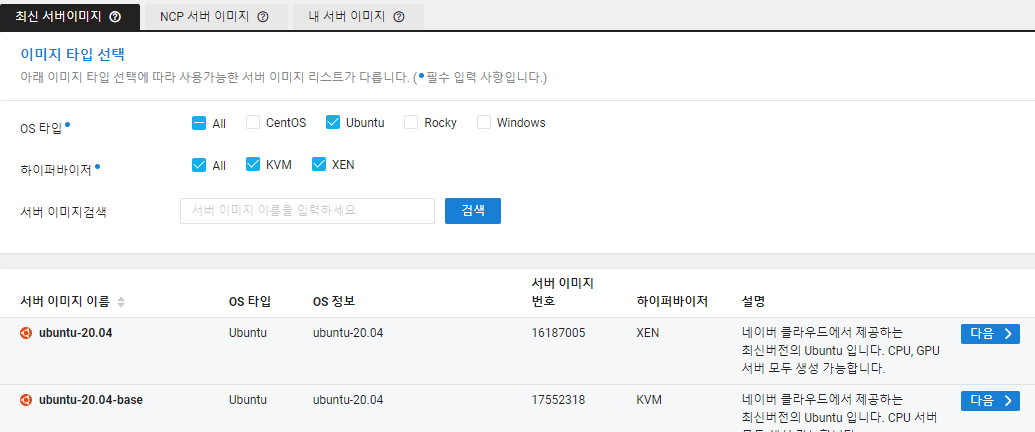Open the 내 서버 이미지 tab
Viewport: 1035px width, 432px height.
point(348,17)
